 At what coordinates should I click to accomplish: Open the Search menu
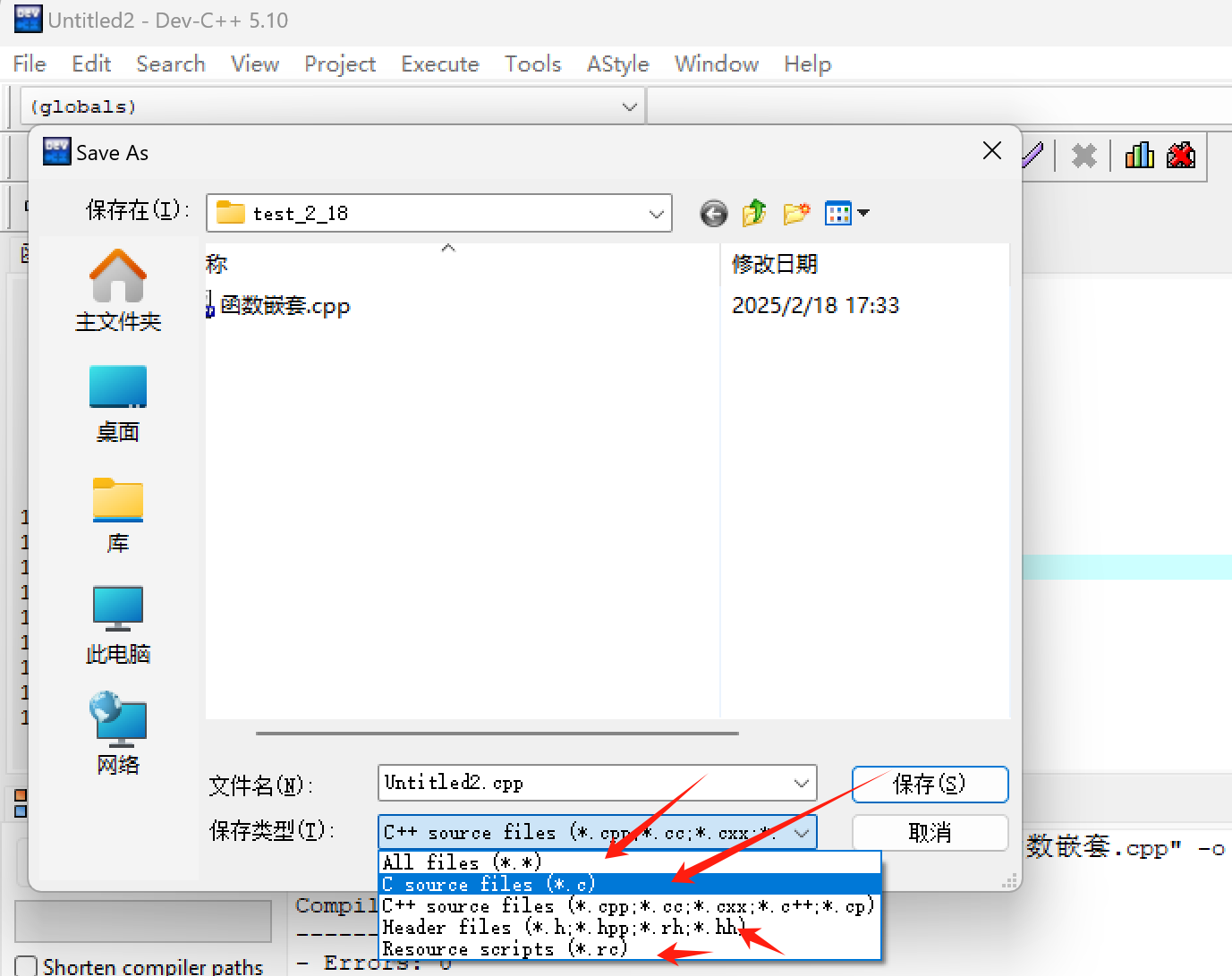(171, 64)
